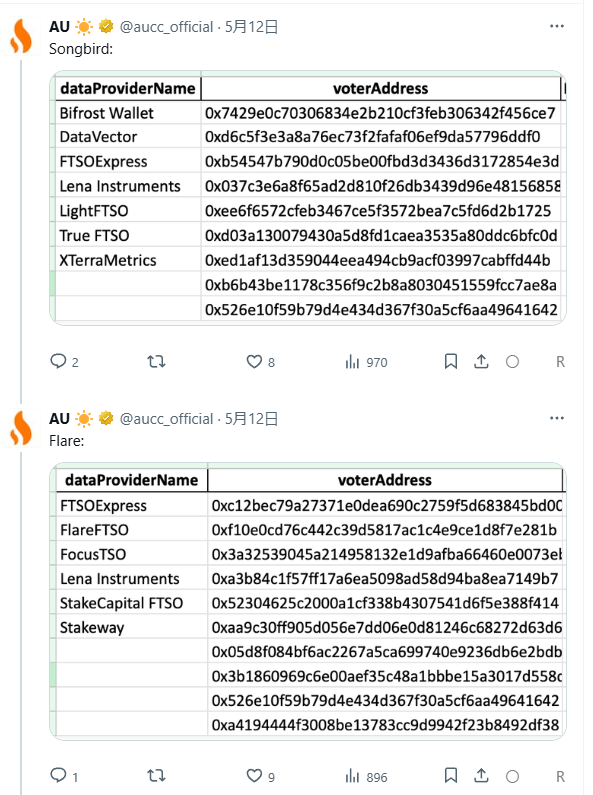Retweet the Flare post

pos(156,776)
